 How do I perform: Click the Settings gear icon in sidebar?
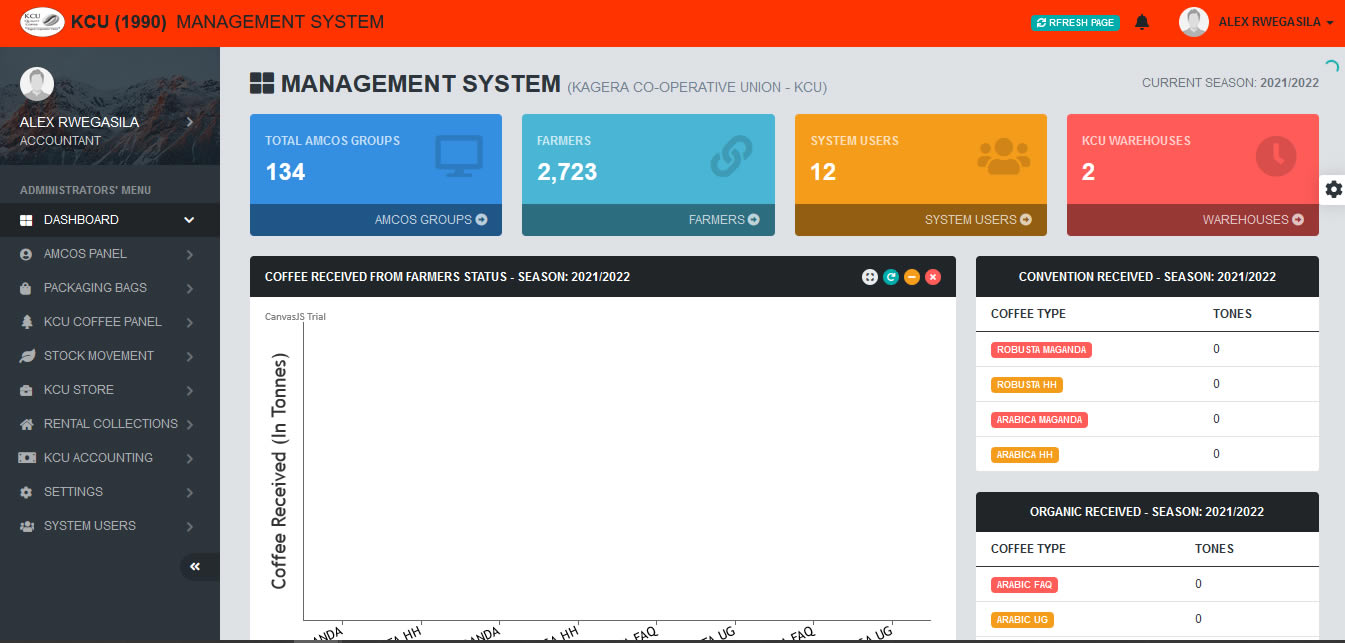coord(26,492)
